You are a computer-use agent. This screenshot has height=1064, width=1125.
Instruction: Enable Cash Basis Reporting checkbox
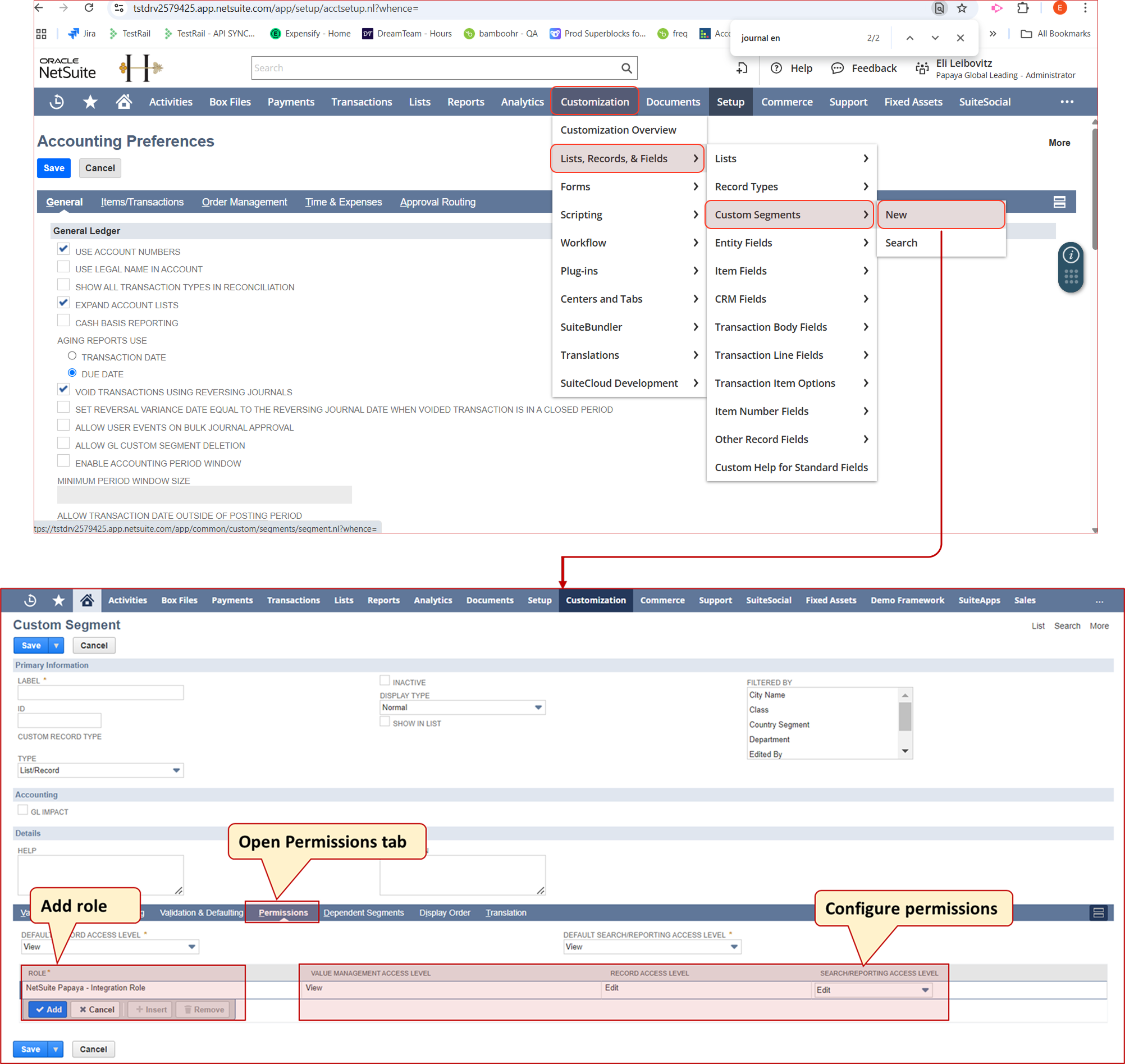tap(63, 321)
